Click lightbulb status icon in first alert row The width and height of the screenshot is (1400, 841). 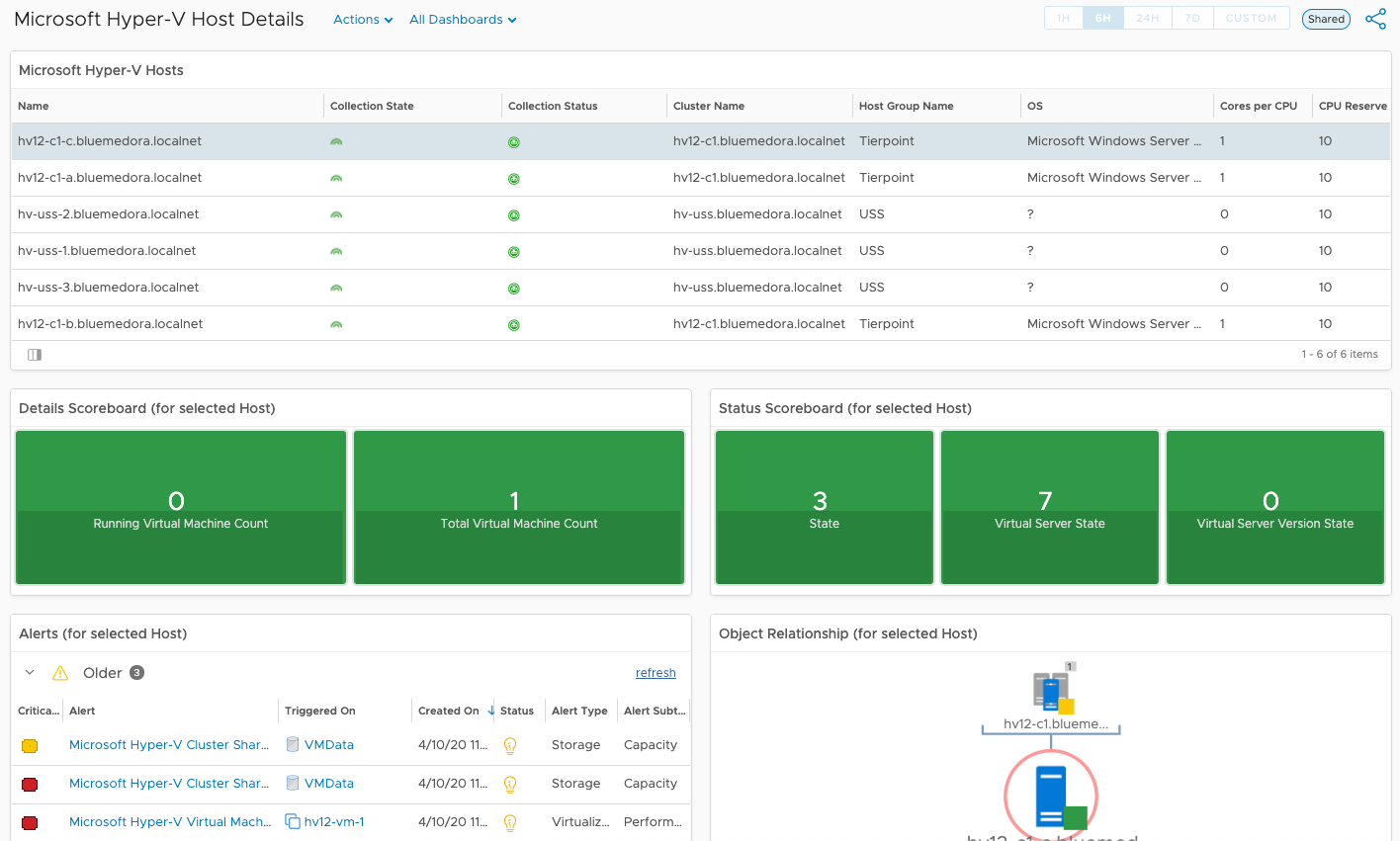click(510, 746)
